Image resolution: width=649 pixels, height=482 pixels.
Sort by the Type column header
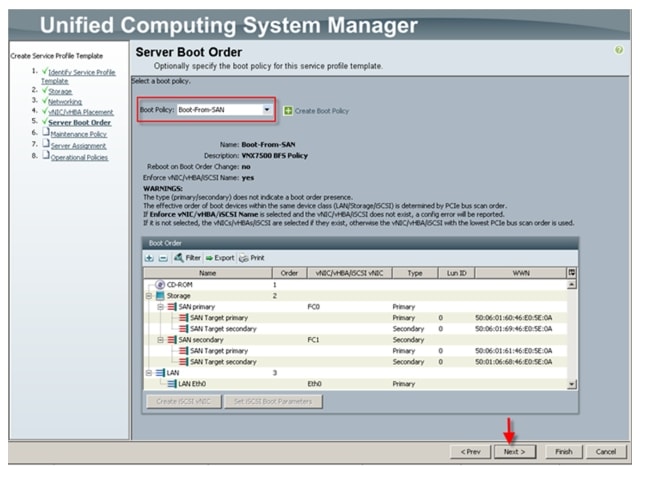[415, 273]
